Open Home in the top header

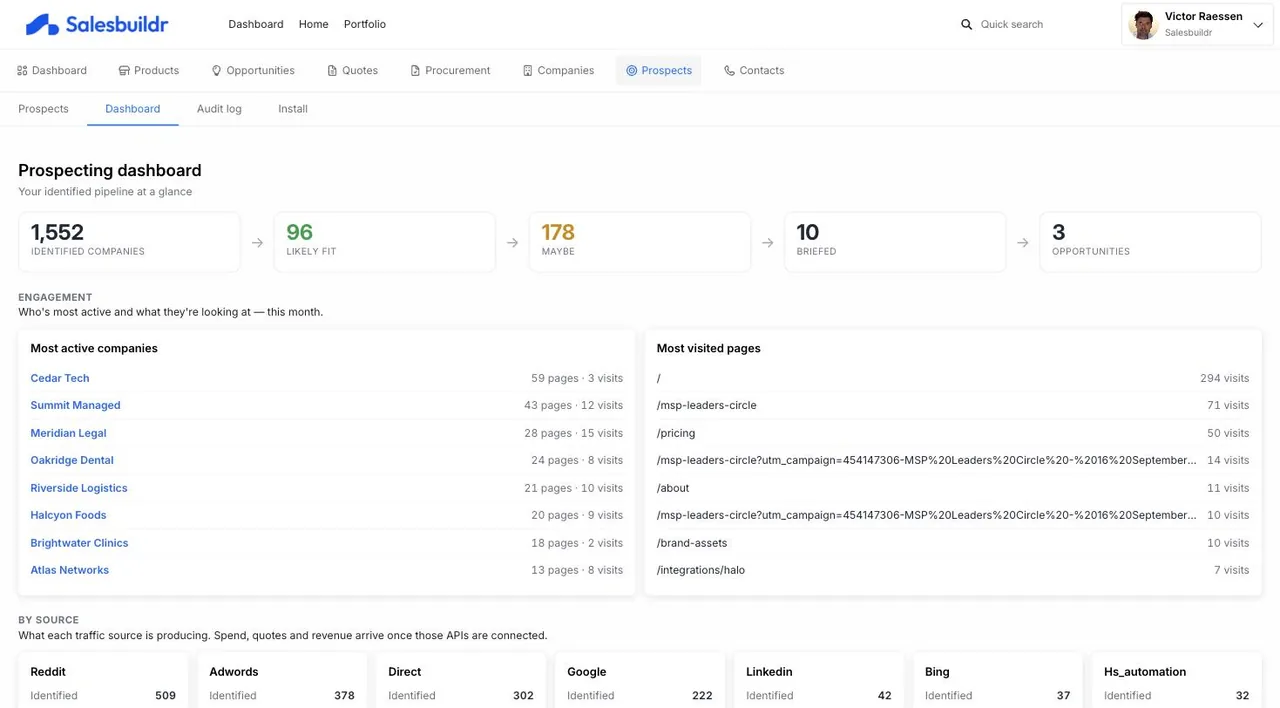click(313, 24)
